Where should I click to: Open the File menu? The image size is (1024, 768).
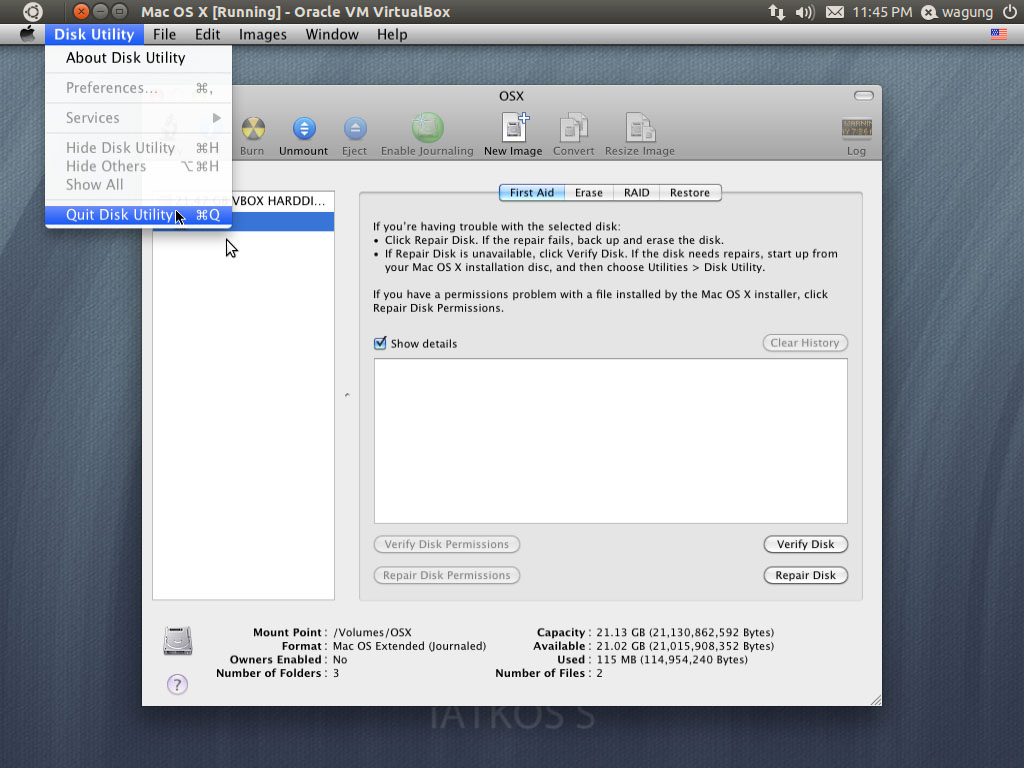pos(165,34)
